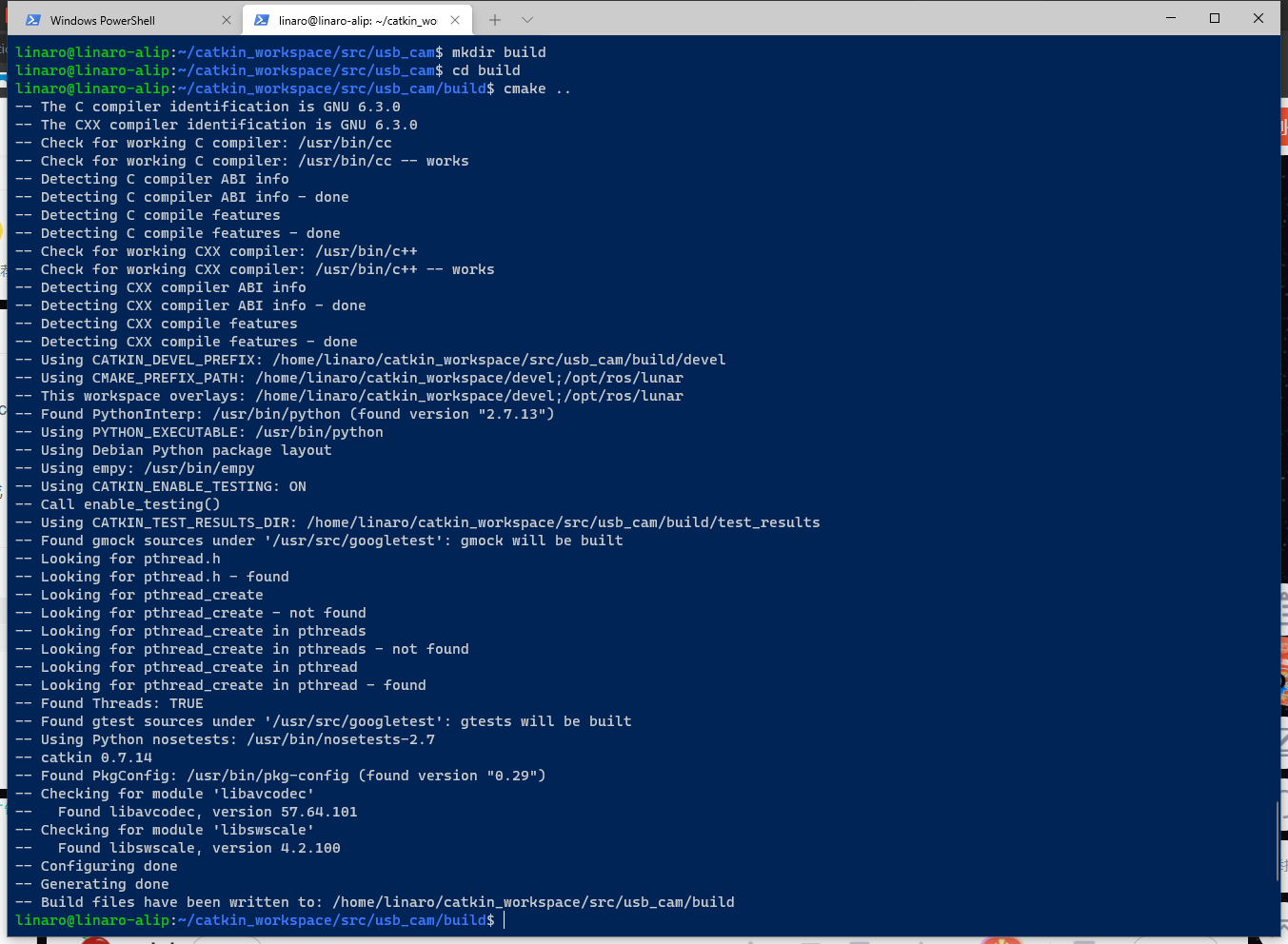Click the PowerShell icon on the linaro tab
This screenshot has height=944, width=1288.
262,20
